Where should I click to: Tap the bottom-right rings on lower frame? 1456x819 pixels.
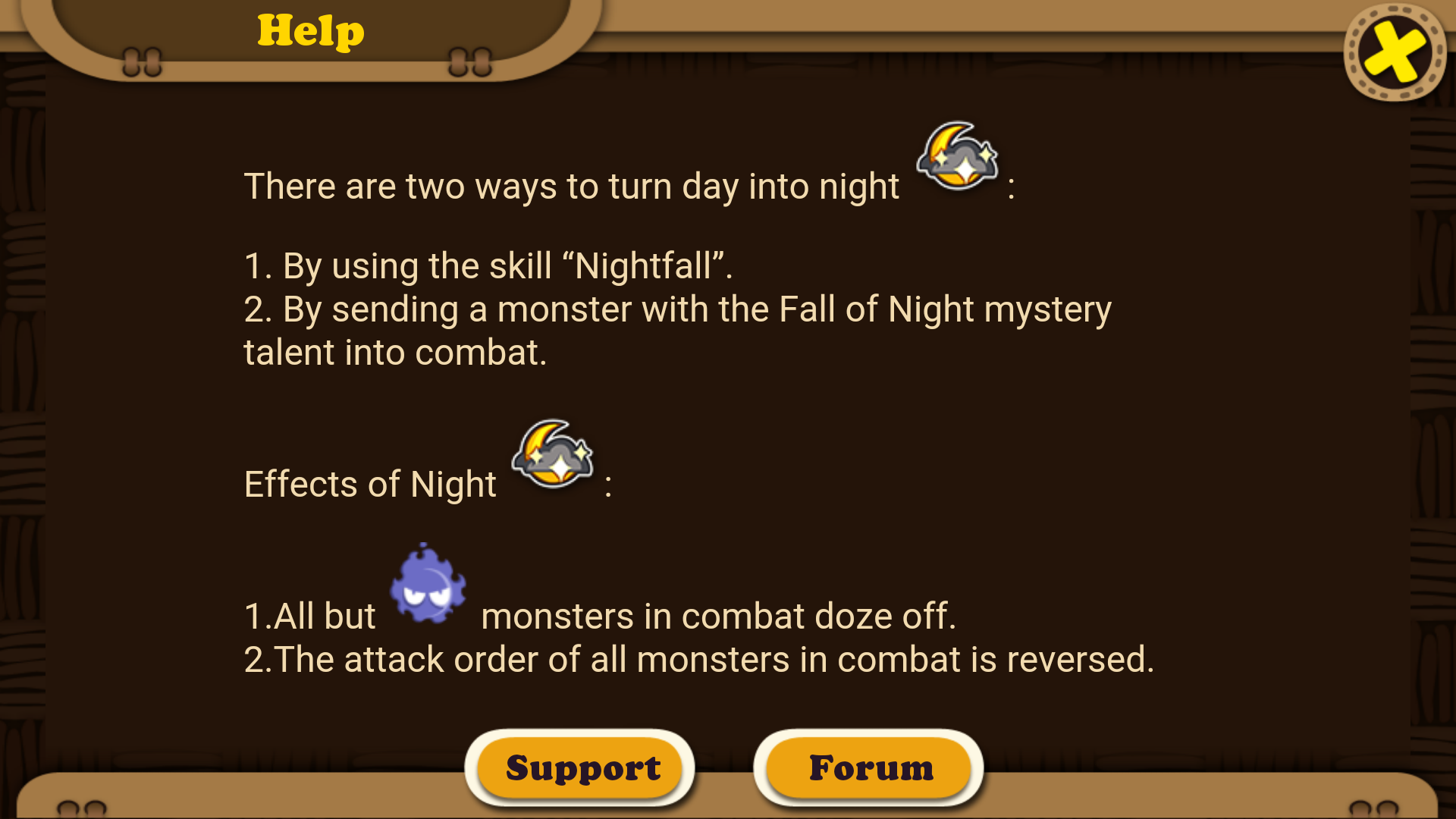1373,808
